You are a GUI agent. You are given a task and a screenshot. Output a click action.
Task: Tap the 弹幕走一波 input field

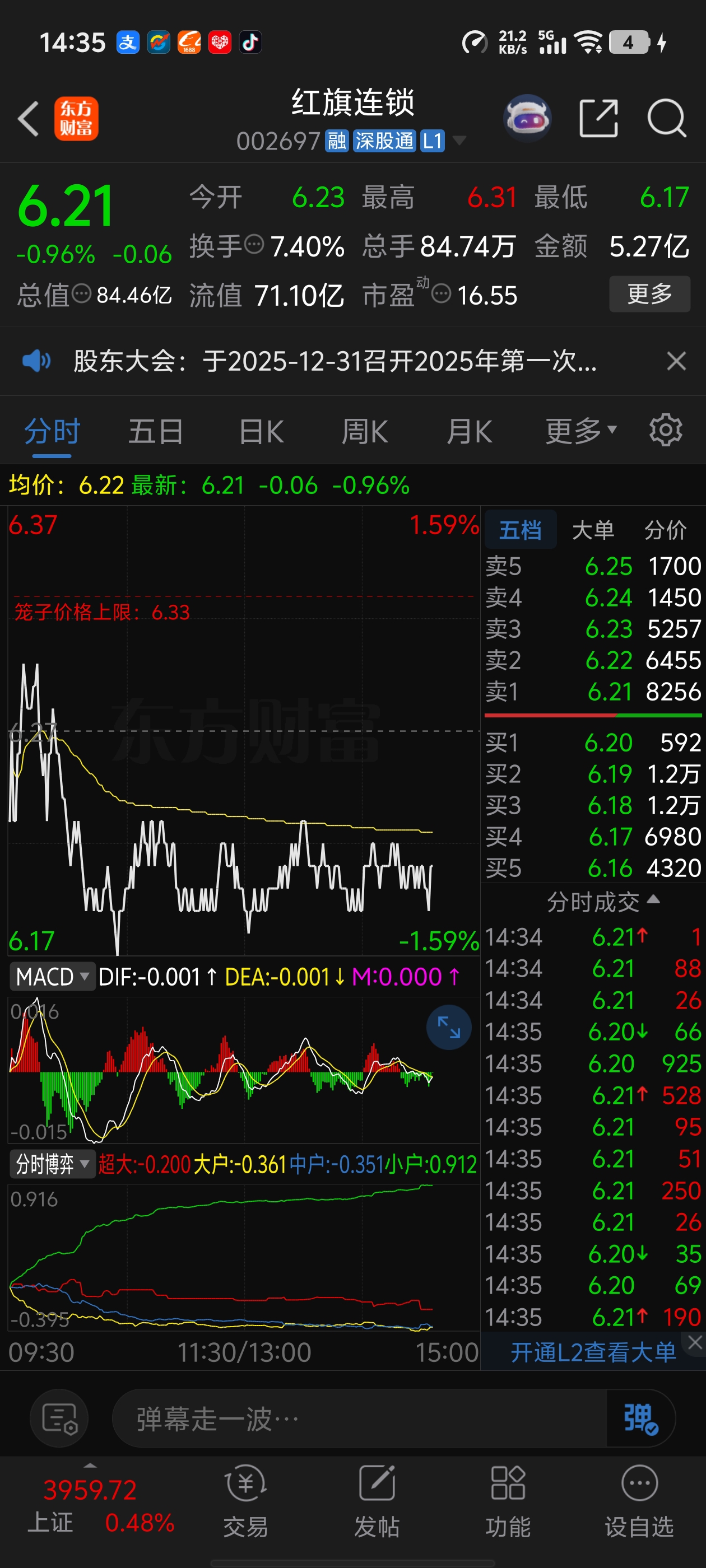tap(359, 1418)
